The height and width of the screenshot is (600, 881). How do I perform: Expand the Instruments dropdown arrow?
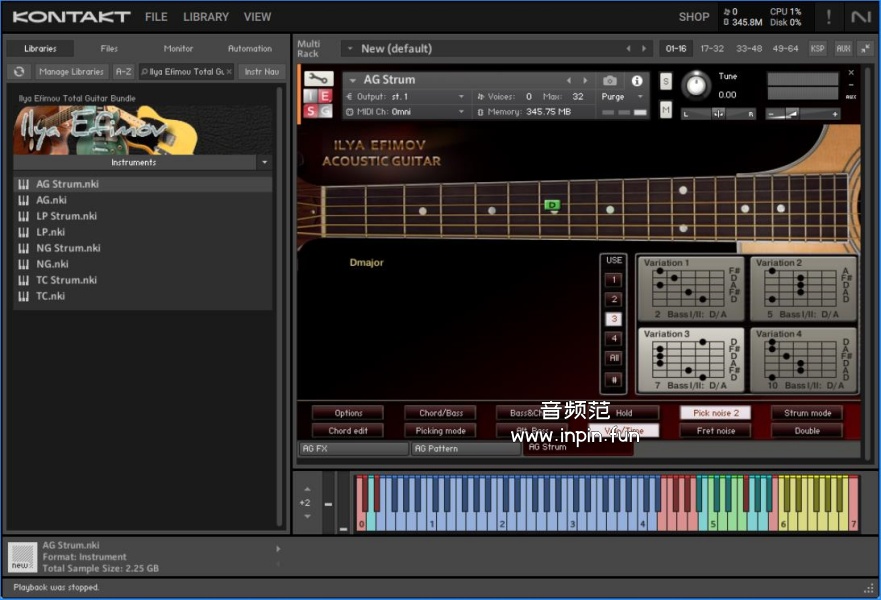[x=264, y=162]
